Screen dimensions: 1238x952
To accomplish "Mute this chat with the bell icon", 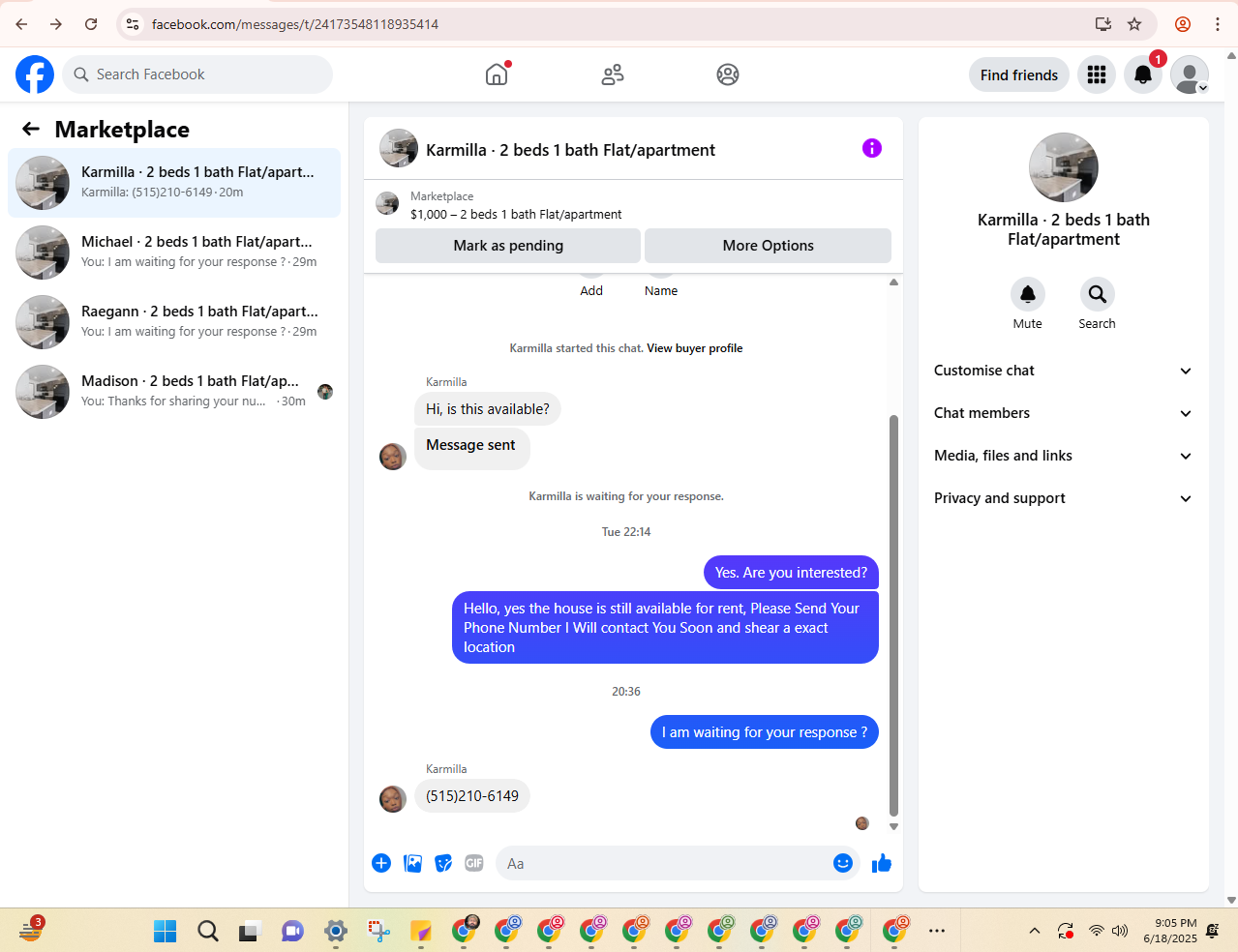I will click(x=1028, y=294).
